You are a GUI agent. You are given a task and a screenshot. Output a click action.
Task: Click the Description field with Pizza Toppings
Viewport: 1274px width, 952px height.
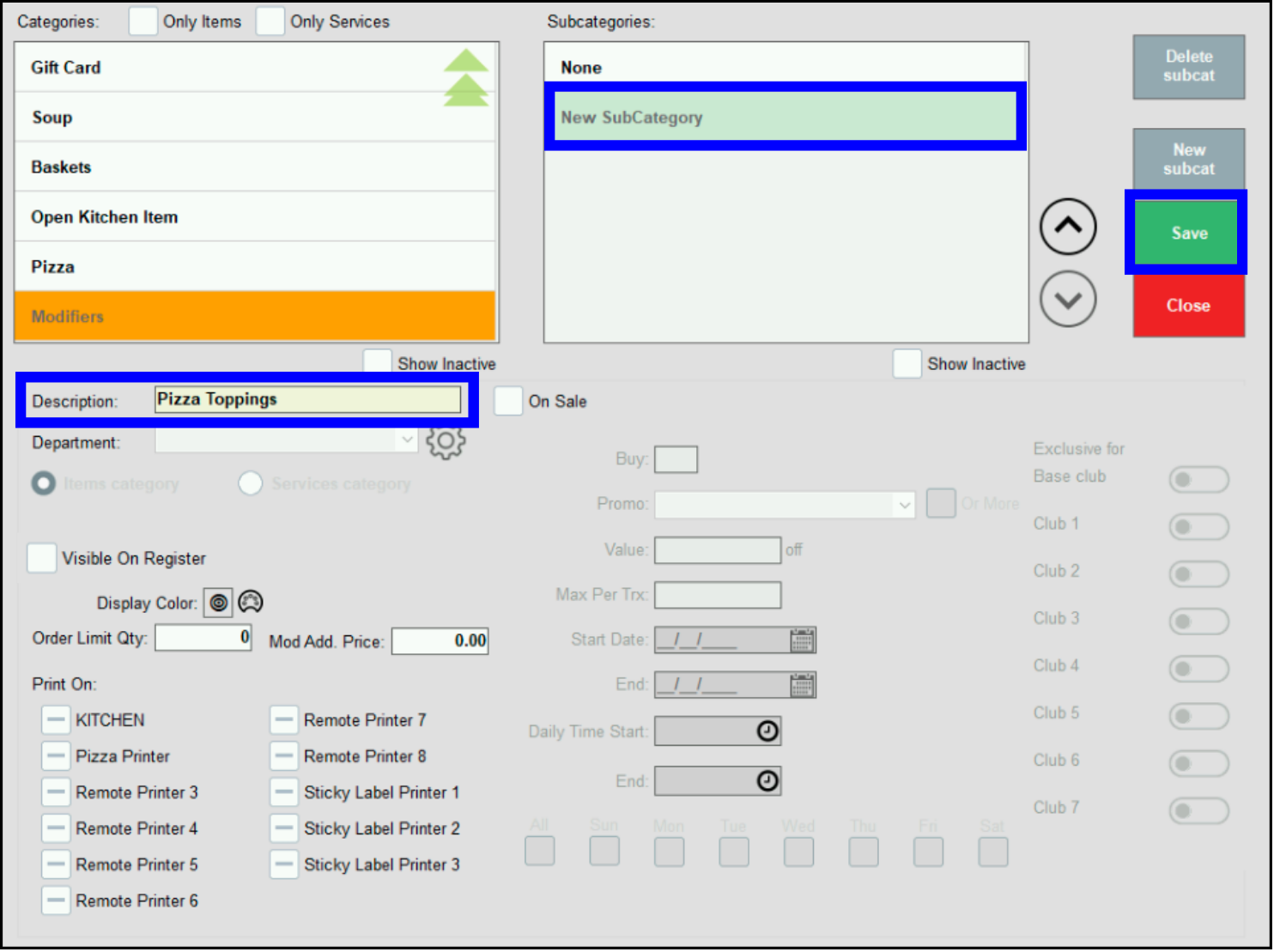point(308,399)
